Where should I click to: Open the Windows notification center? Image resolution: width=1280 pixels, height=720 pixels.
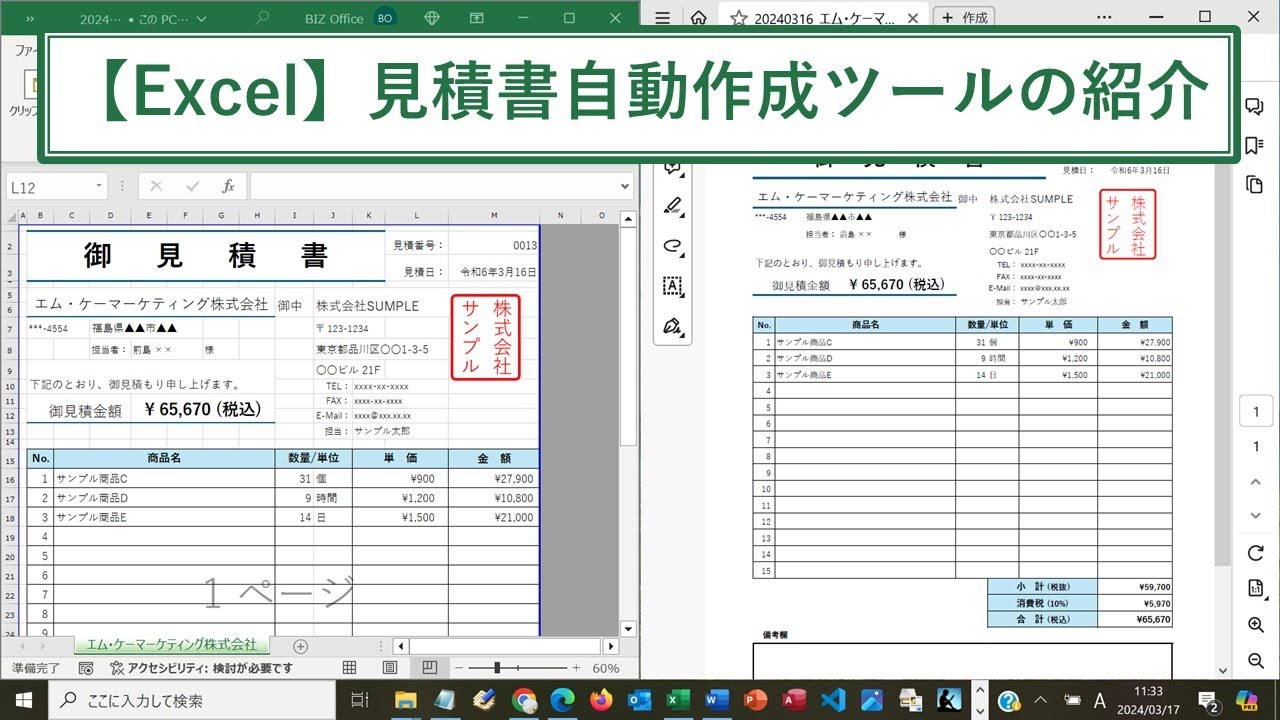[x=1208, y=700]
